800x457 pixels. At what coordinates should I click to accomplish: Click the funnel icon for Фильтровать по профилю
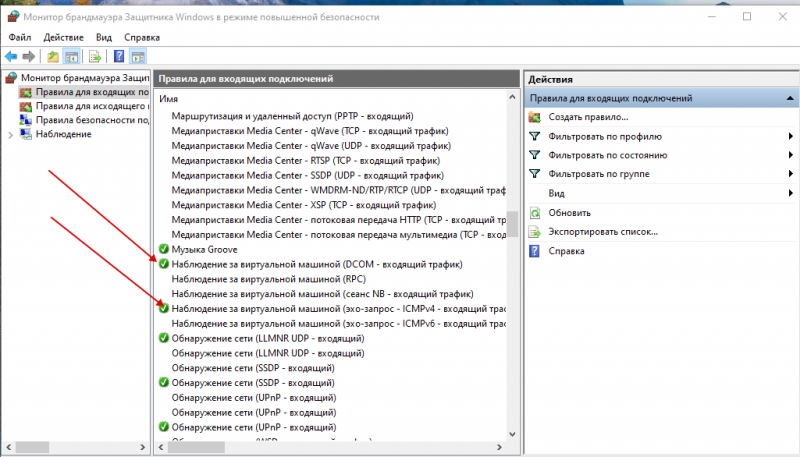click(x=535, y=136)
